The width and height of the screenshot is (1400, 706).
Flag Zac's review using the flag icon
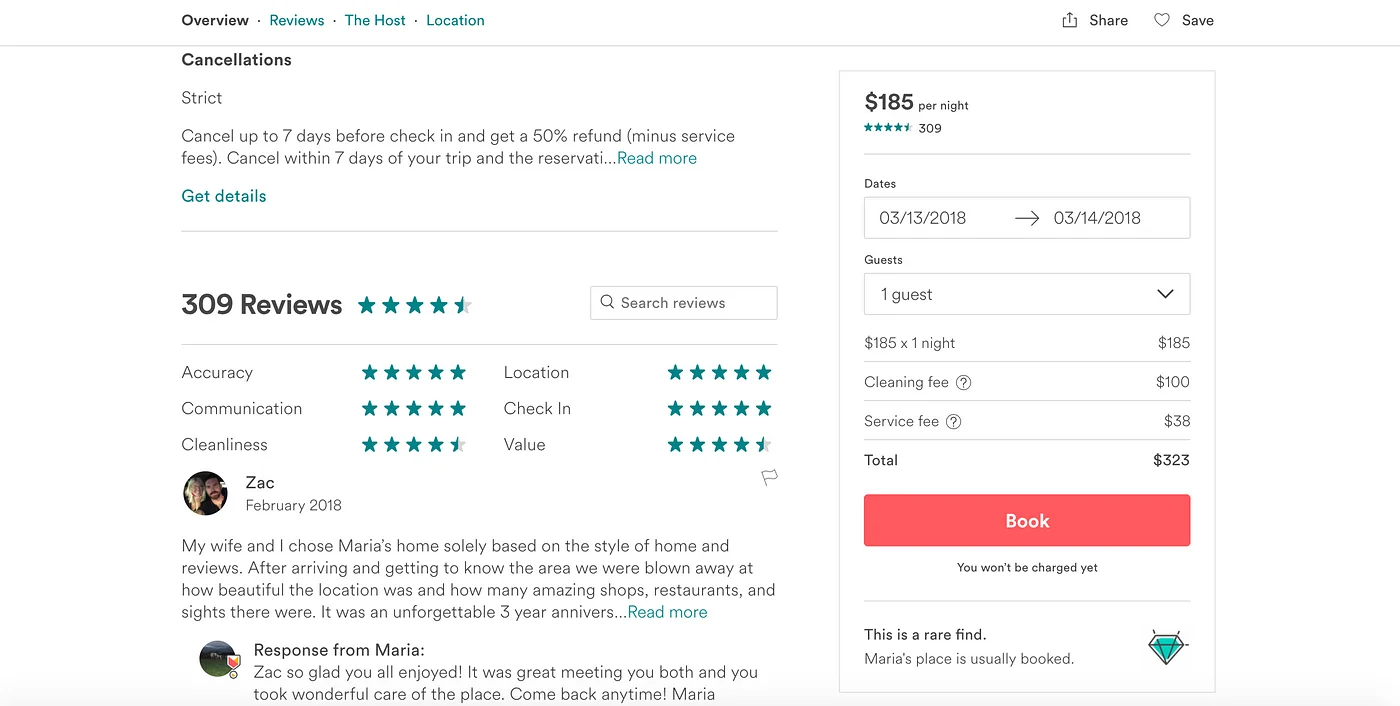click(769, 478)
